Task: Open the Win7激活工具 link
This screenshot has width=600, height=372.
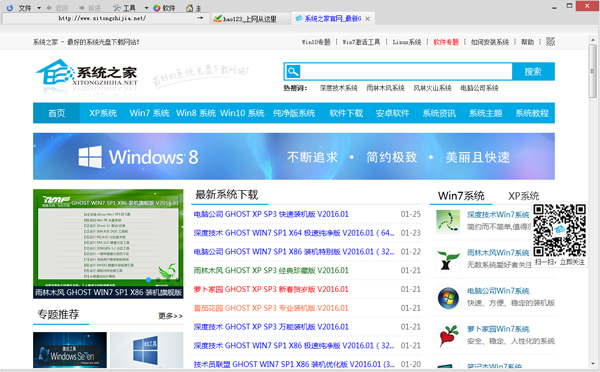Action: [x=361, y=42]
